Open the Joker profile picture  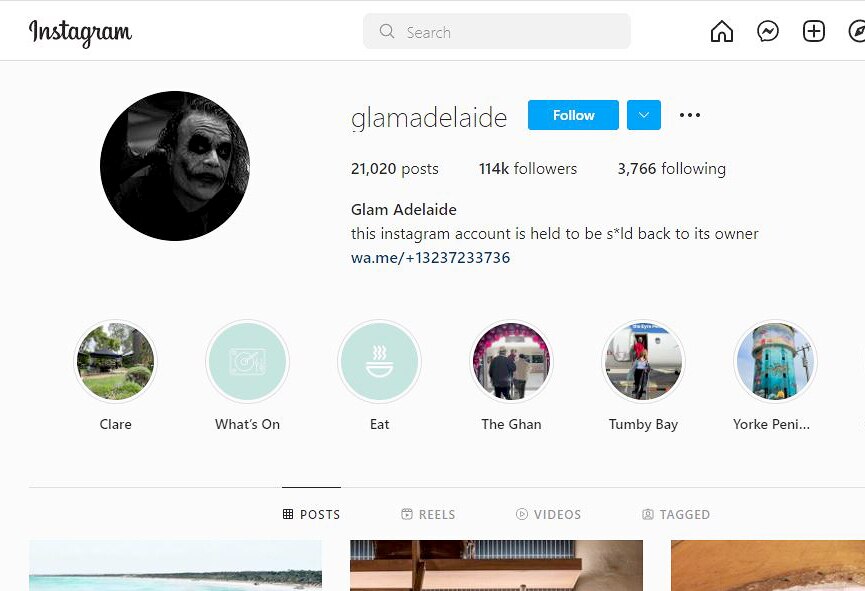coord(175,166)
